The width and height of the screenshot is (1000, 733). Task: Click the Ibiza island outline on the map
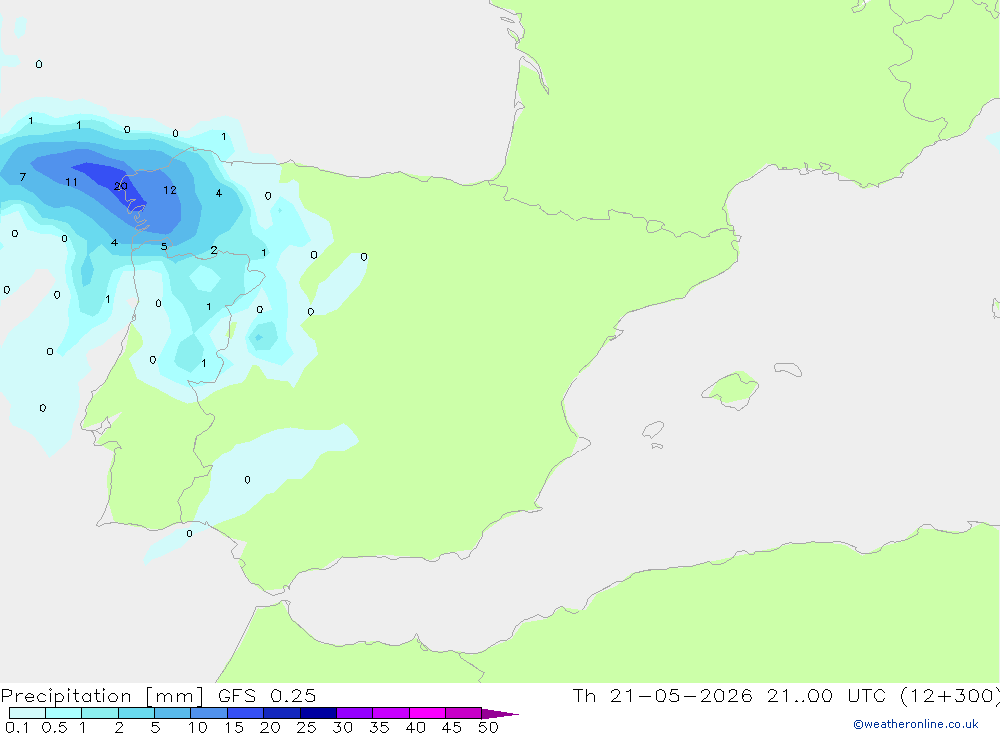(653, 430)
